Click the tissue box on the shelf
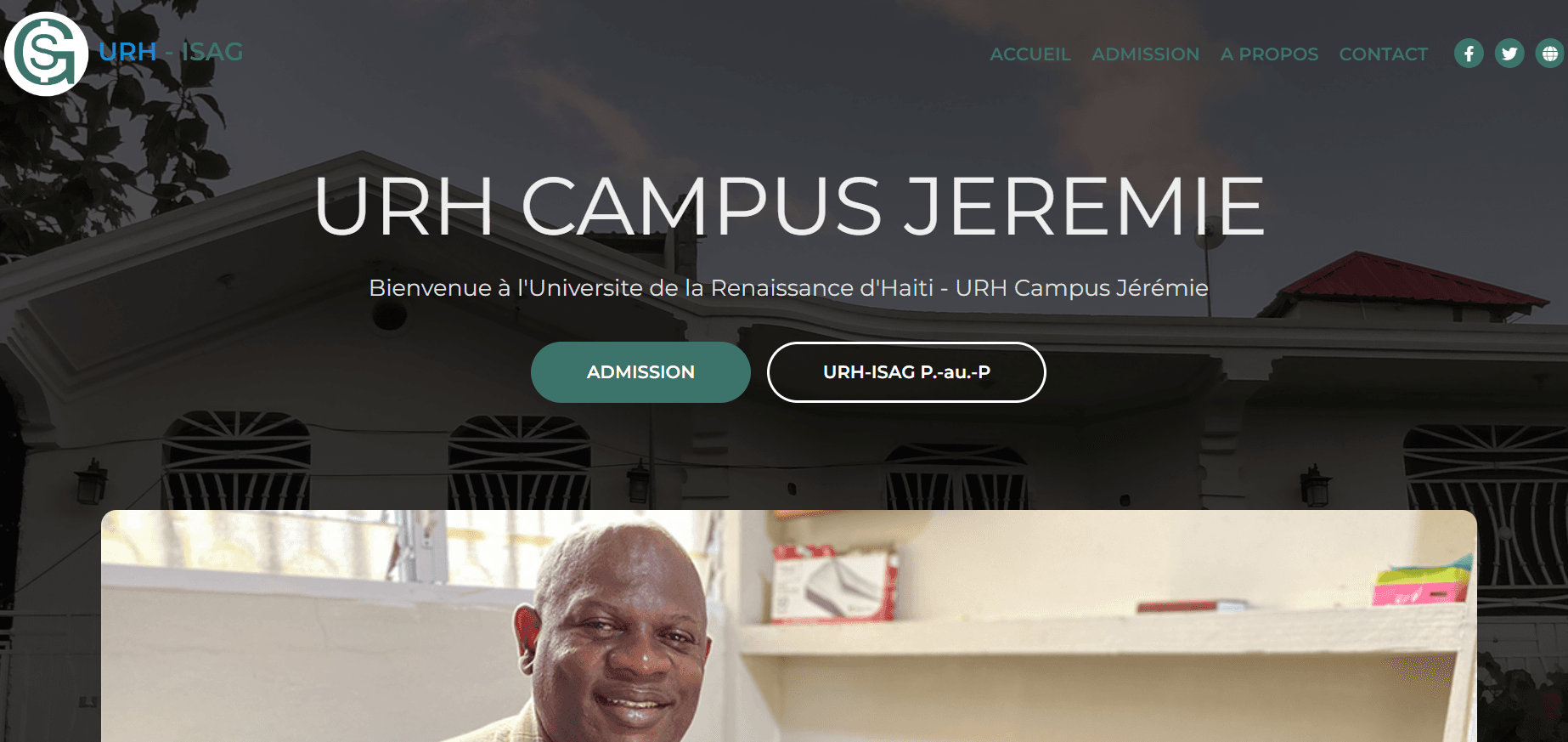The height and width of the screenshot is (742, 1568). 833,582
